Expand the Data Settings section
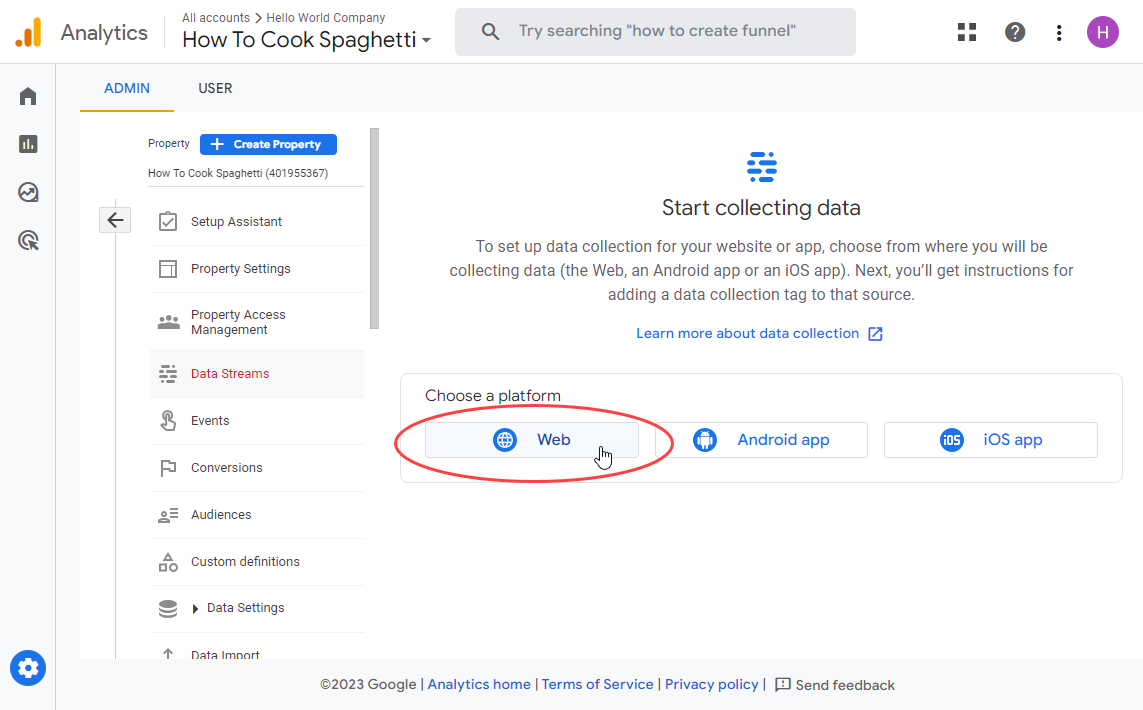Viewport: 1143px width, 710px height. pos(195,608)
